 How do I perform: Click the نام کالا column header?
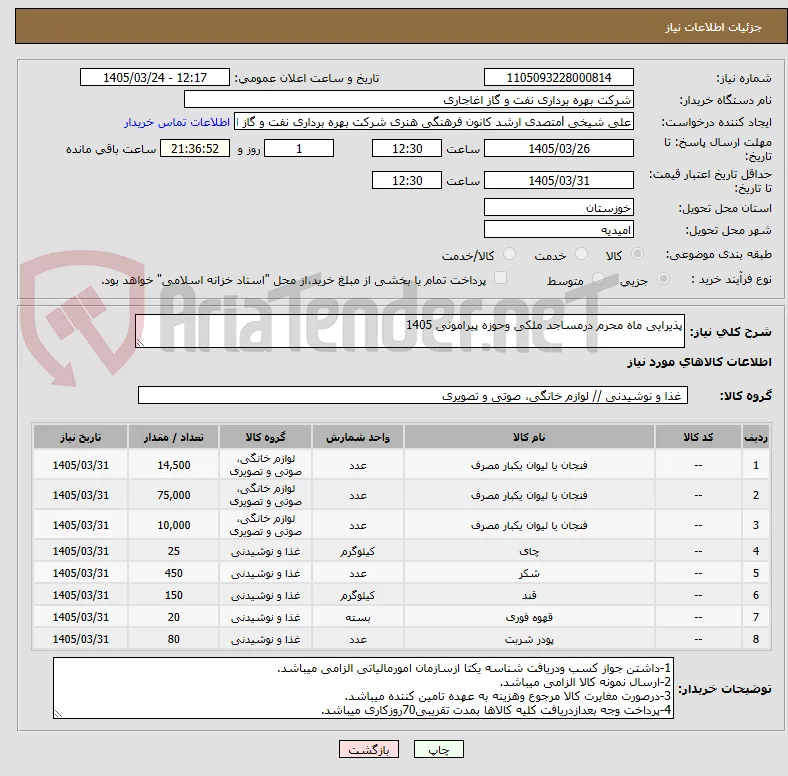(x=529, y=437)
